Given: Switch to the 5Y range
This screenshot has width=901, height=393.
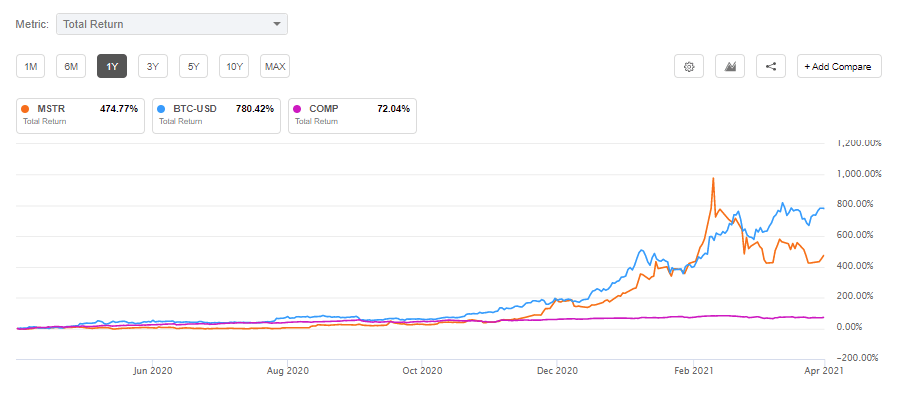Looking at the screenshot, I should pyautogui.click(x=194, y=66).
